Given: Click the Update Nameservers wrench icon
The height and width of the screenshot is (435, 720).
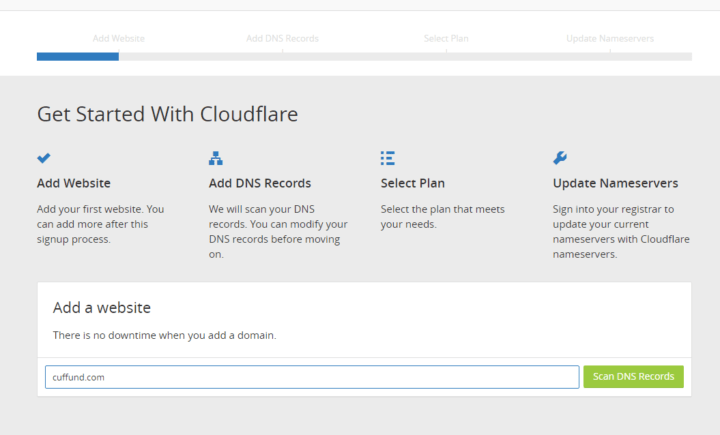Looking at the screenshot, I should coord(560,158).
